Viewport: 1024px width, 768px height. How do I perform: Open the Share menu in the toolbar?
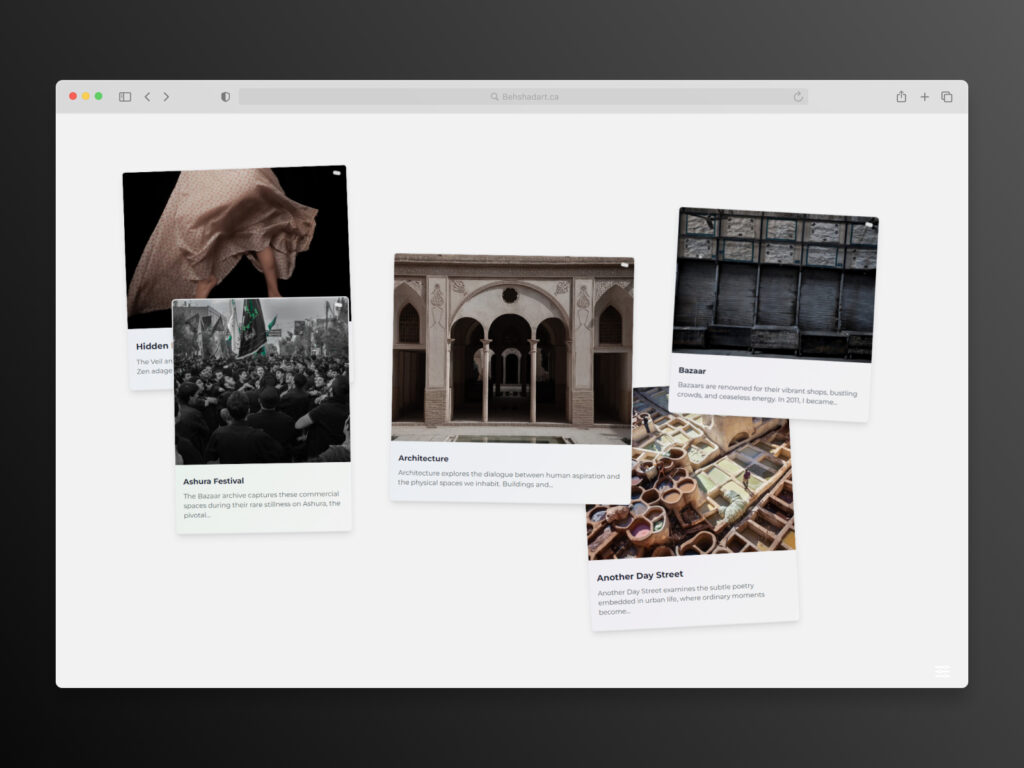pyautogui.click(x=901, y=97)
